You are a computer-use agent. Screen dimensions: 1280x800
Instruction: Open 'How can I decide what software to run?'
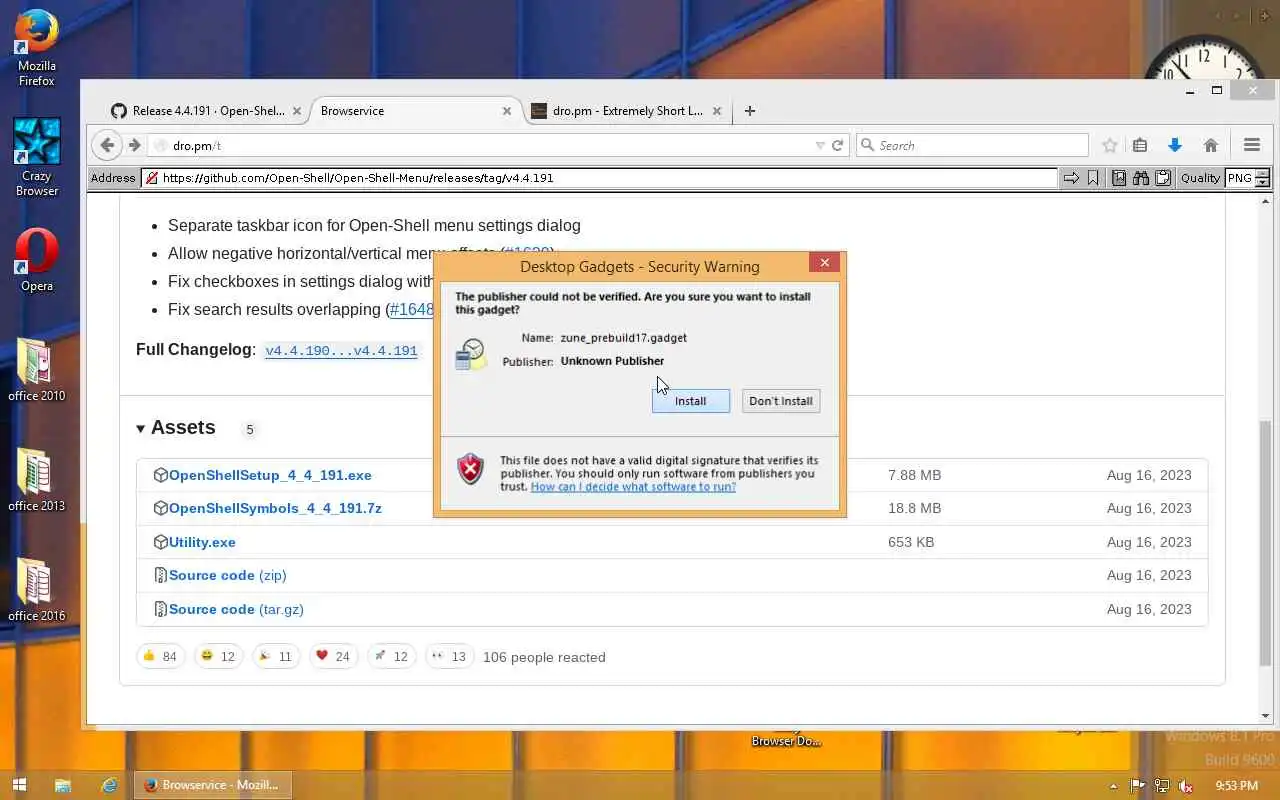(633, 486)
